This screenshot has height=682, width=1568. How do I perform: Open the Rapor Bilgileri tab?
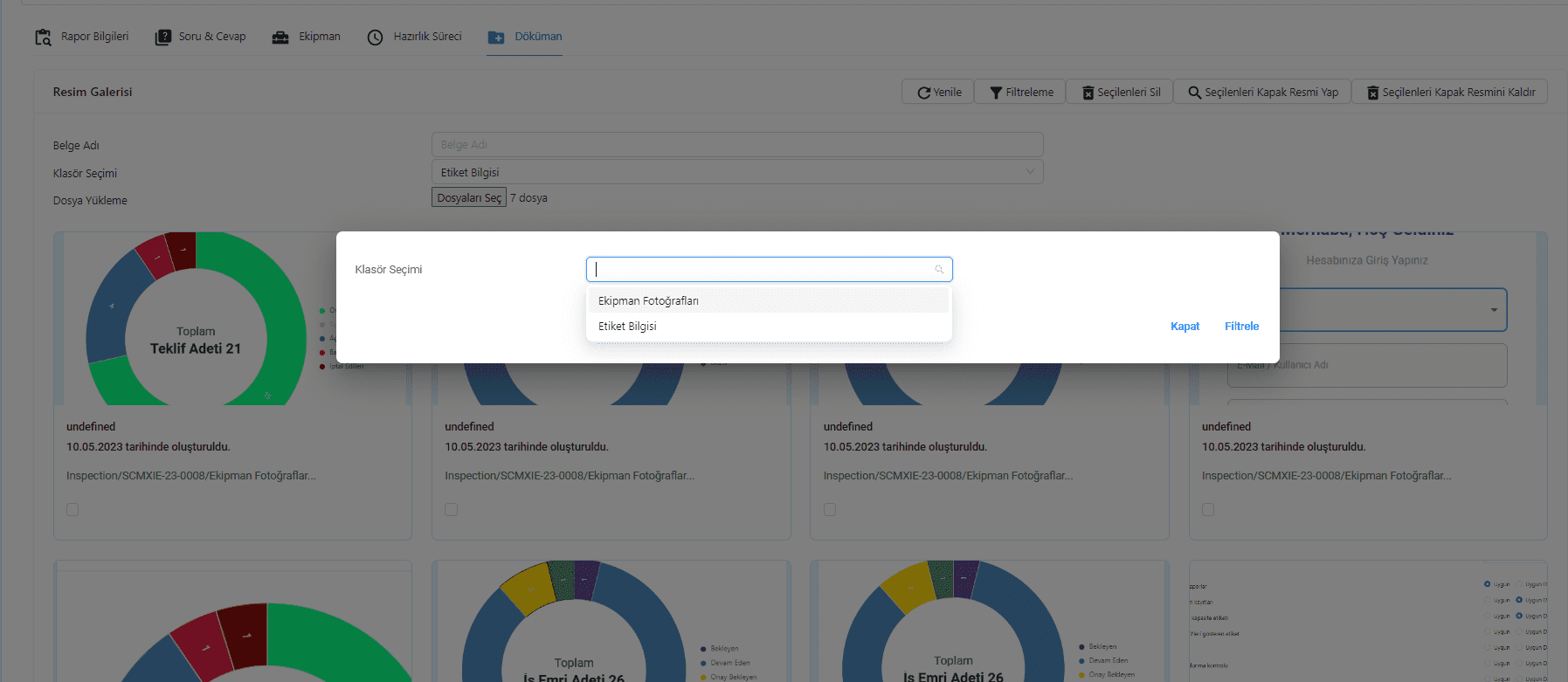click(81, 37)
